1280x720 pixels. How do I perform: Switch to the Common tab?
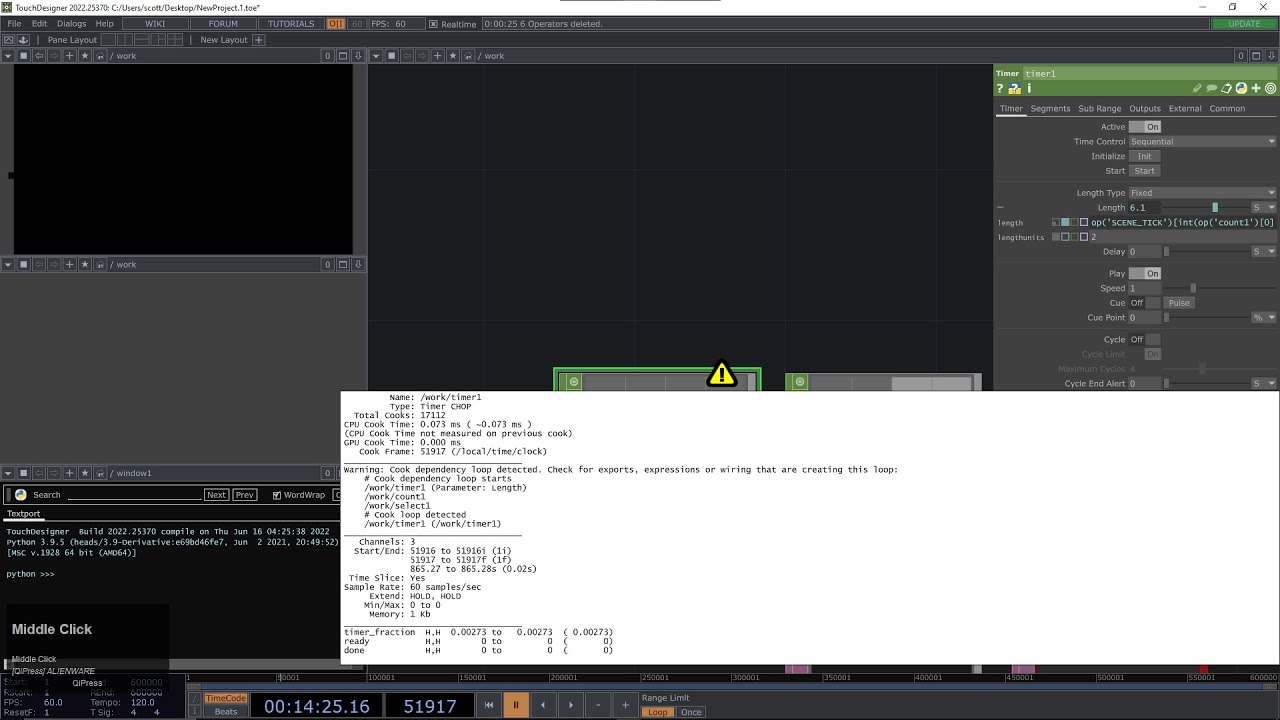pyautogui.click(x=1227, y=109)
